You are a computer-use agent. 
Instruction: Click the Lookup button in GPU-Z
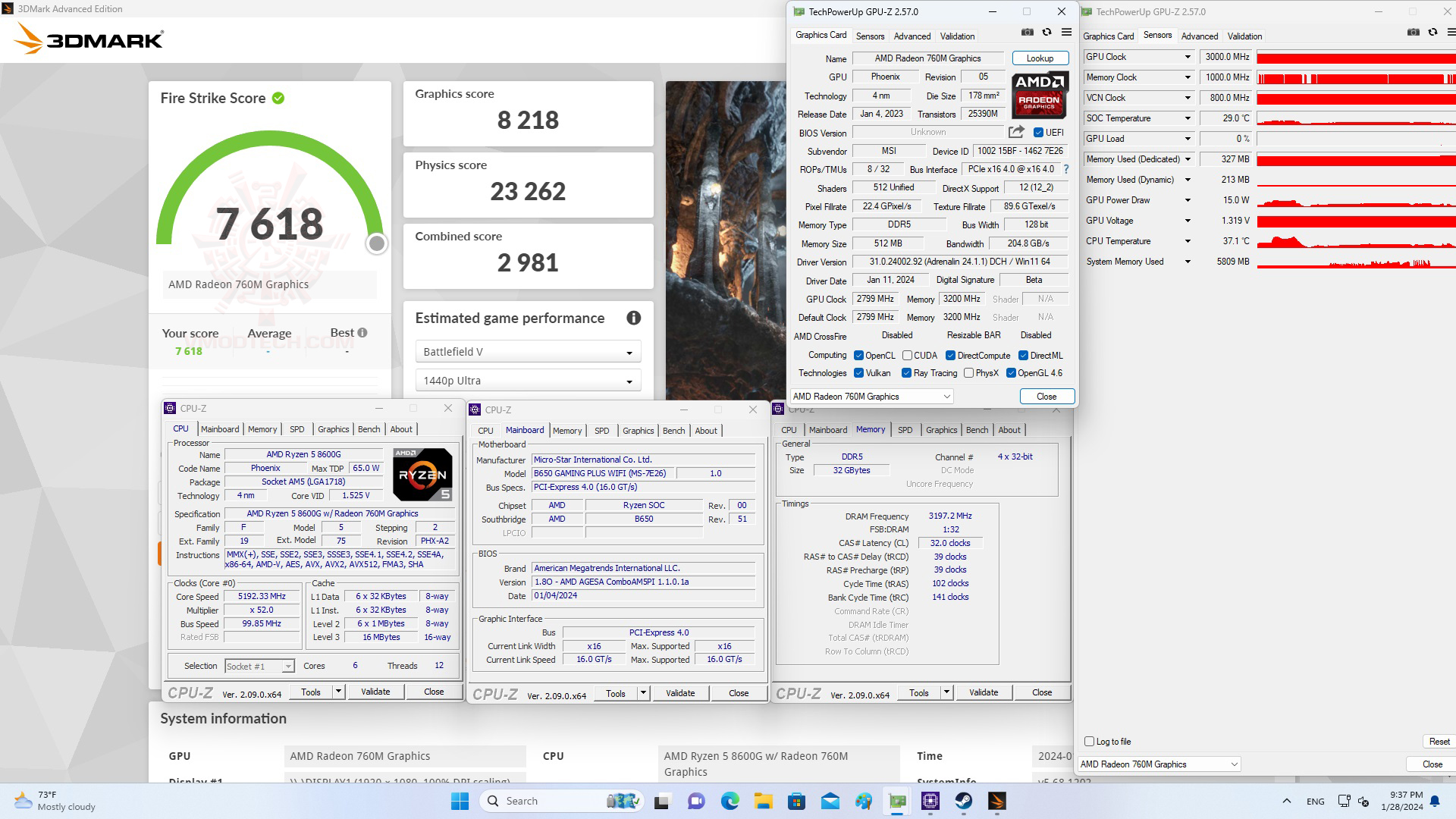pyautogui.click(x=1040, y=58)
